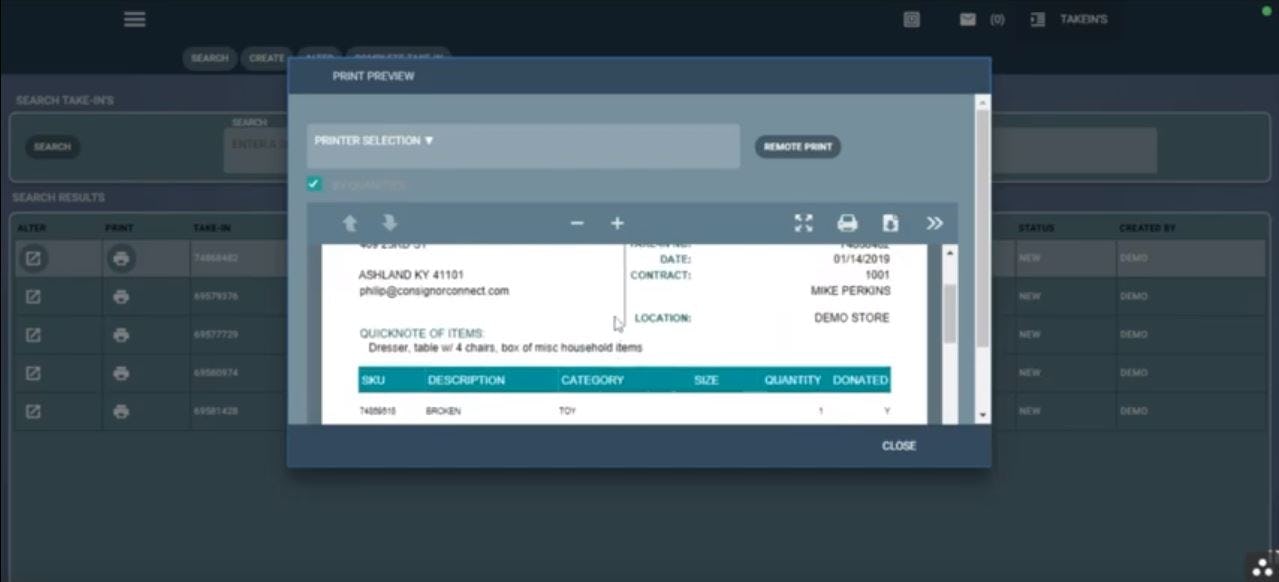This screenshot has width=1279, height=582.
Task: Expand the TAKEIN'S menu
Action: pyautogui.click(x=1069, y=18)
